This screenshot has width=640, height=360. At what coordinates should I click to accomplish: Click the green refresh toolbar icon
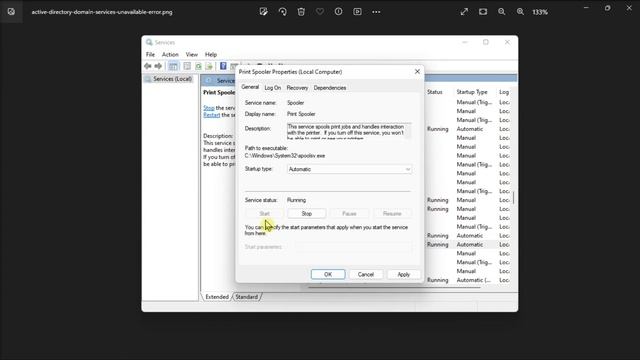point(198,66)
